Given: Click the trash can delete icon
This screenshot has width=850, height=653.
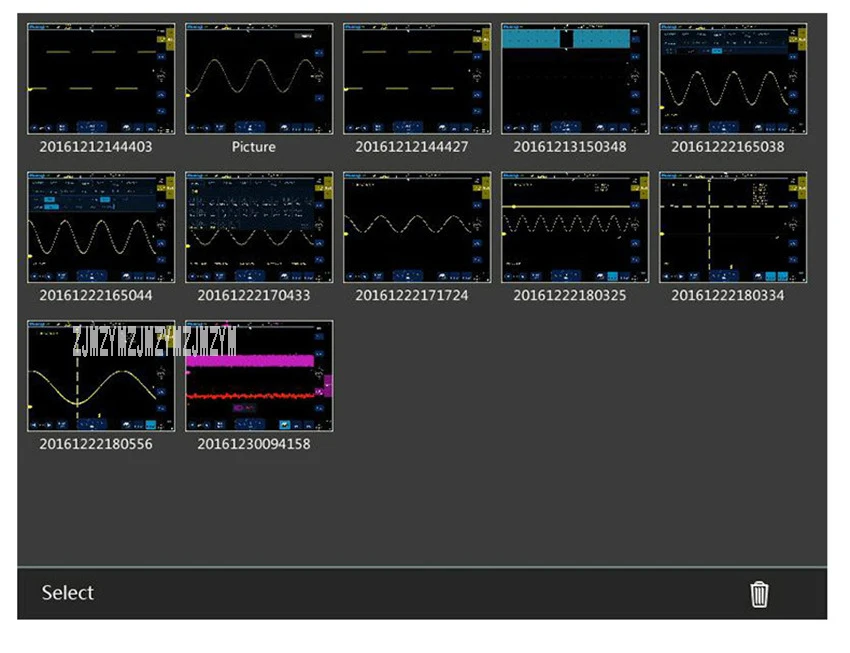Looking at the screenshot, I should (759, 594).
